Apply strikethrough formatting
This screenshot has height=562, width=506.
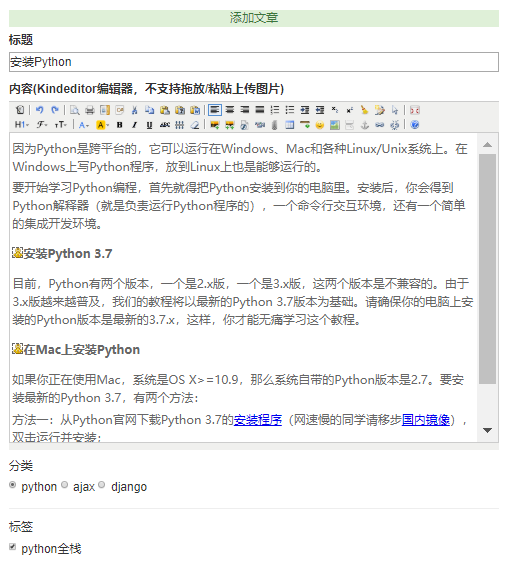coord(164,125)
